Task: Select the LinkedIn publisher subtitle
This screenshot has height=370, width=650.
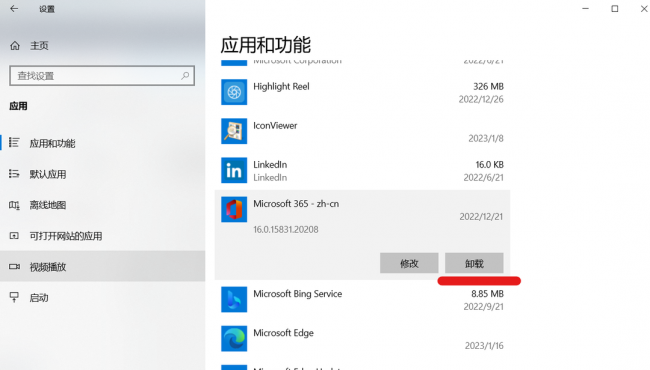Action: click(x=270, y=177)
